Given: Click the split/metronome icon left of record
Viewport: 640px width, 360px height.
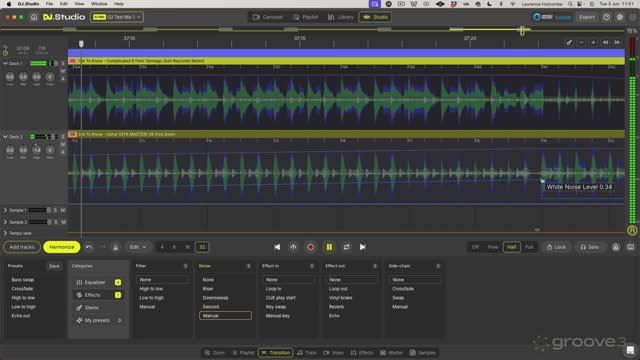Looking at the screenshot, I should tap(293, 247).
